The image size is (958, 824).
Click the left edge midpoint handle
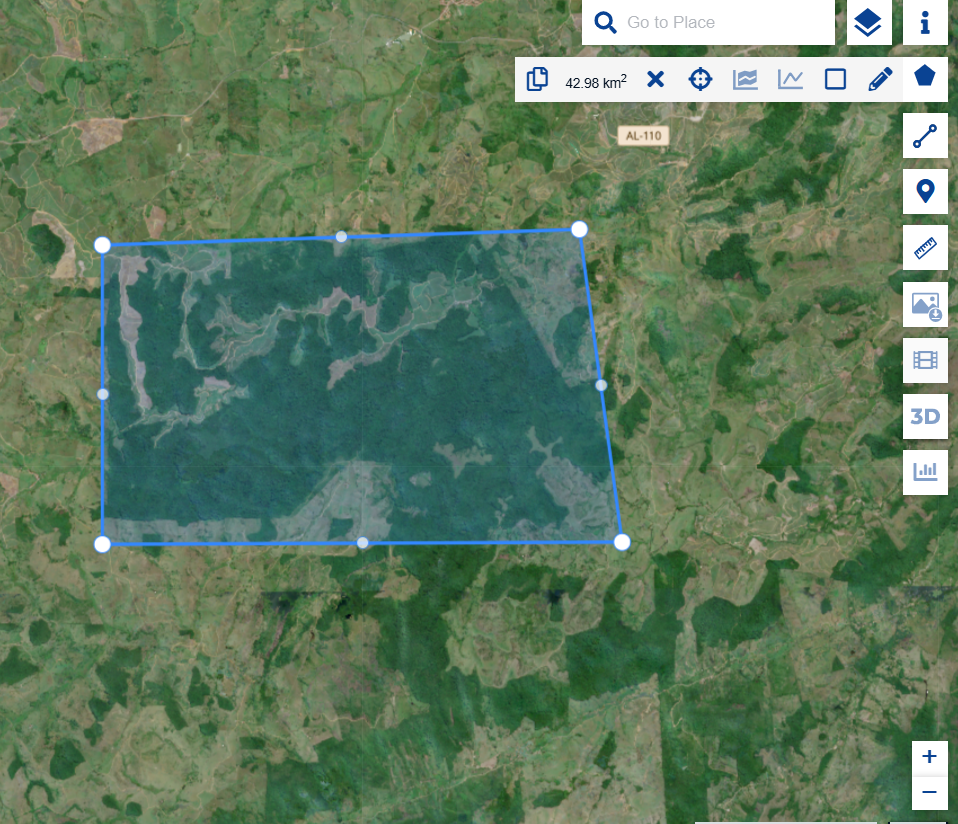pos(103,395)
